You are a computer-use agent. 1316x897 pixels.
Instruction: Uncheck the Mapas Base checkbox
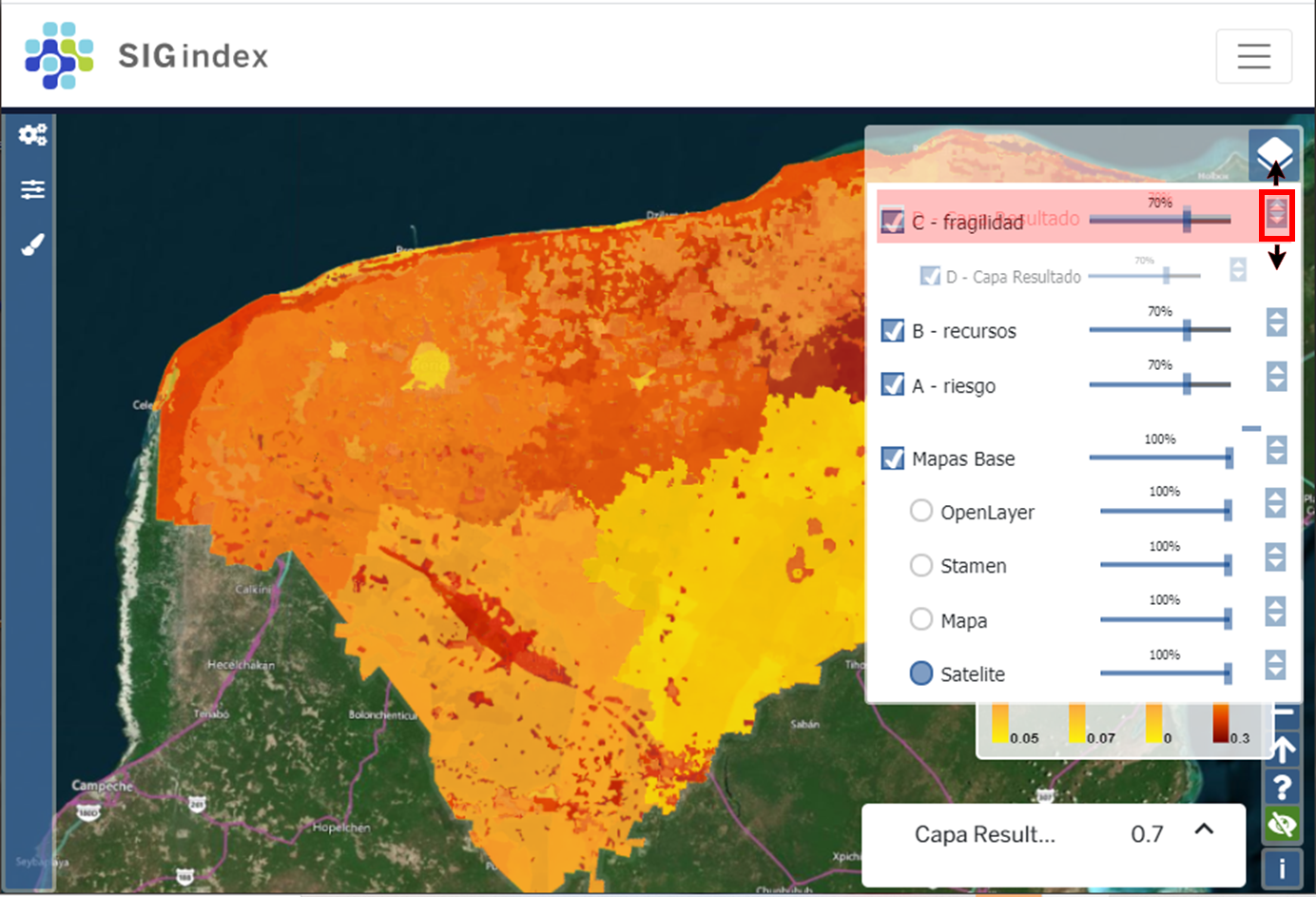pos(892,458)
